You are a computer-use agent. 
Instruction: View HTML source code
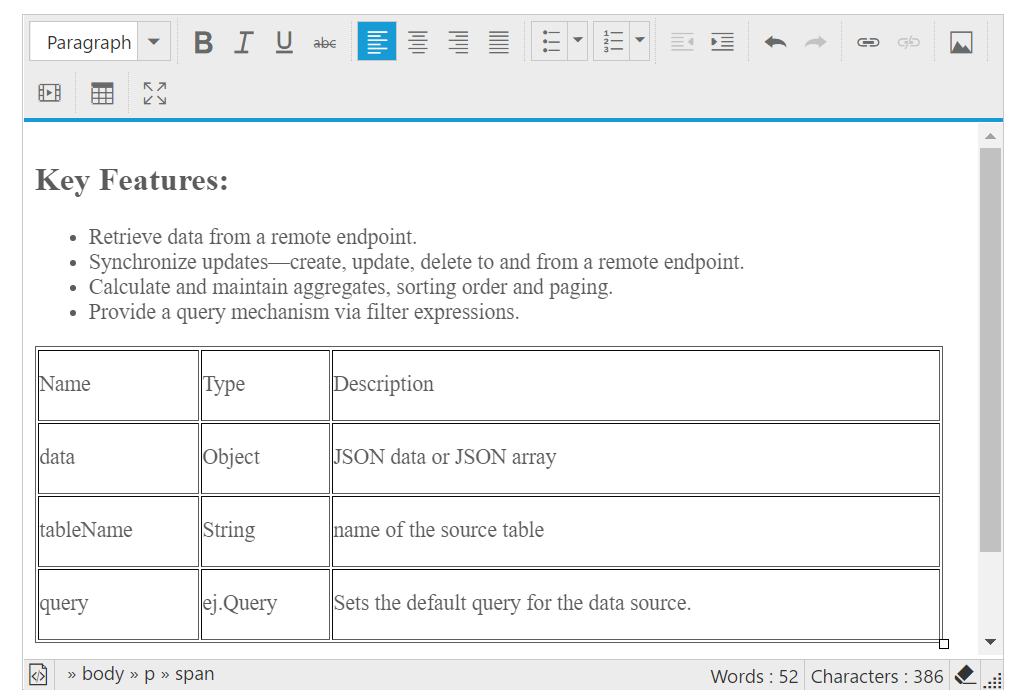pos(38,675)
